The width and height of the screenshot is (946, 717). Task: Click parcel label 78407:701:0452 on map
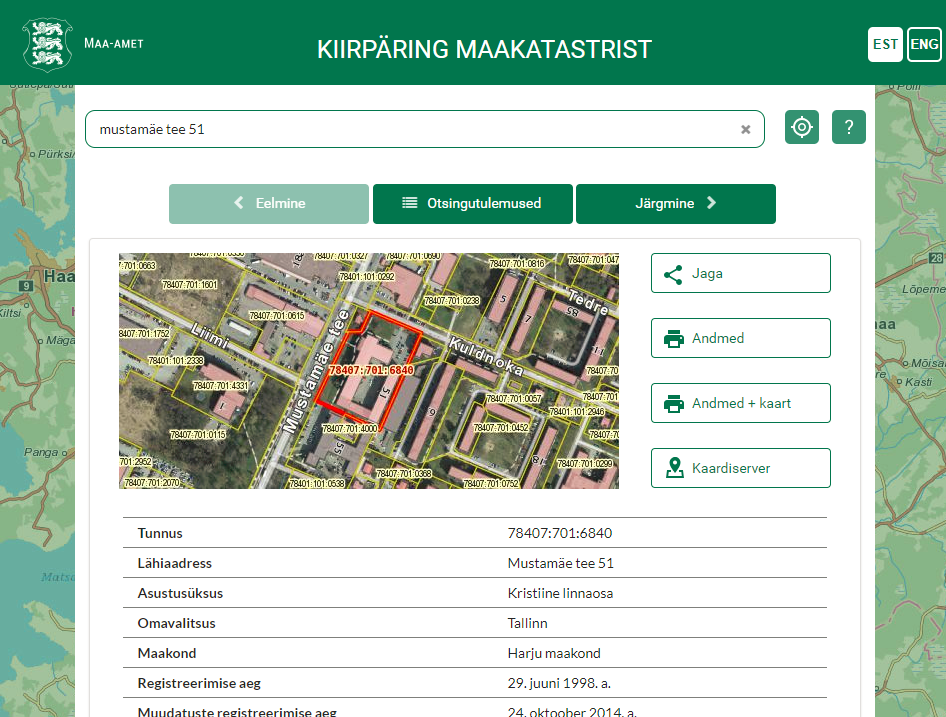click(x=501, y=427)
